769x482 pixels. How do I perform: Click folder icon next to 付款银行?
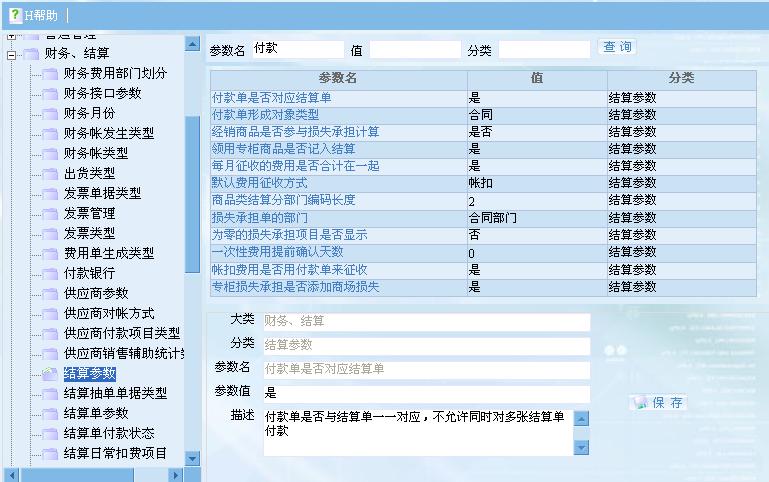50,274
